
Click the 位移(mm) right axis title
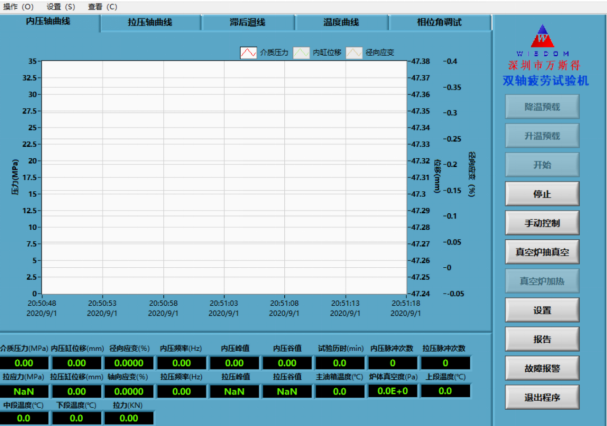(437, 176)
